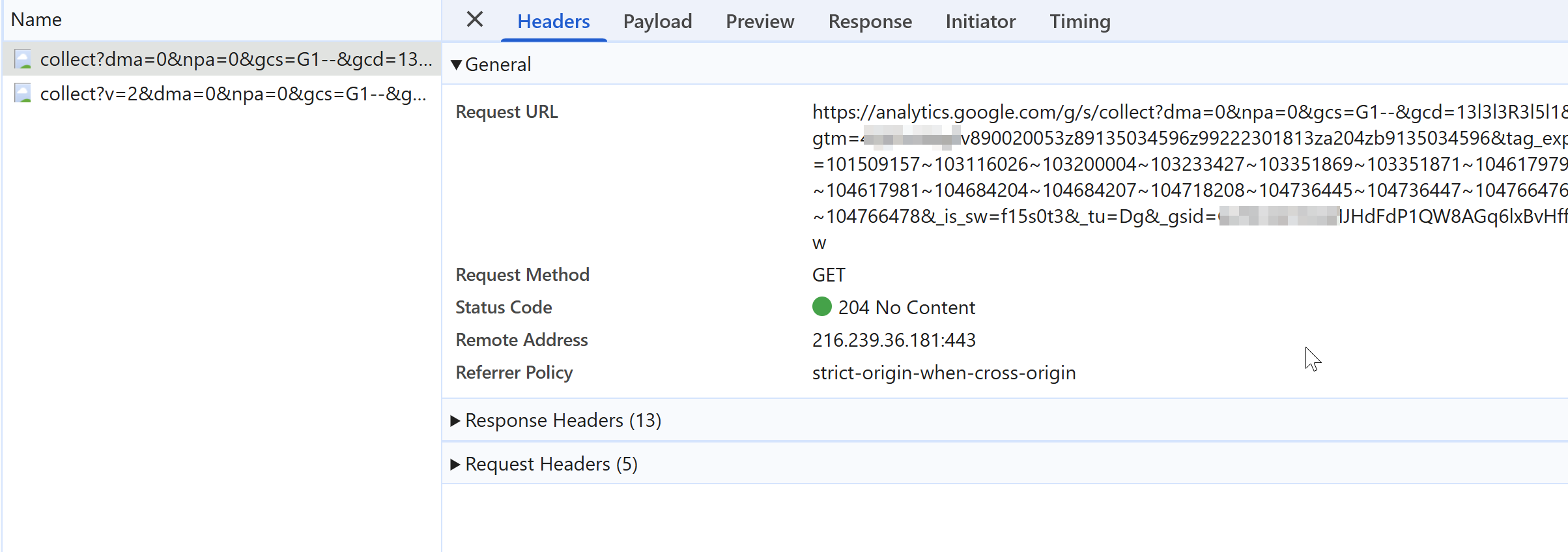Click the GET method value
This screenshot has width=1568, height=552.
(829, 275)
